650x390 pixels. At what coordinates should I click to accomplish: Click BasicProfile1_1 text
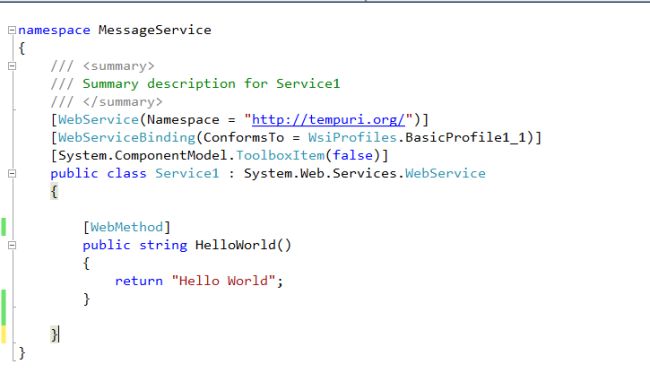tap(465, 138)
